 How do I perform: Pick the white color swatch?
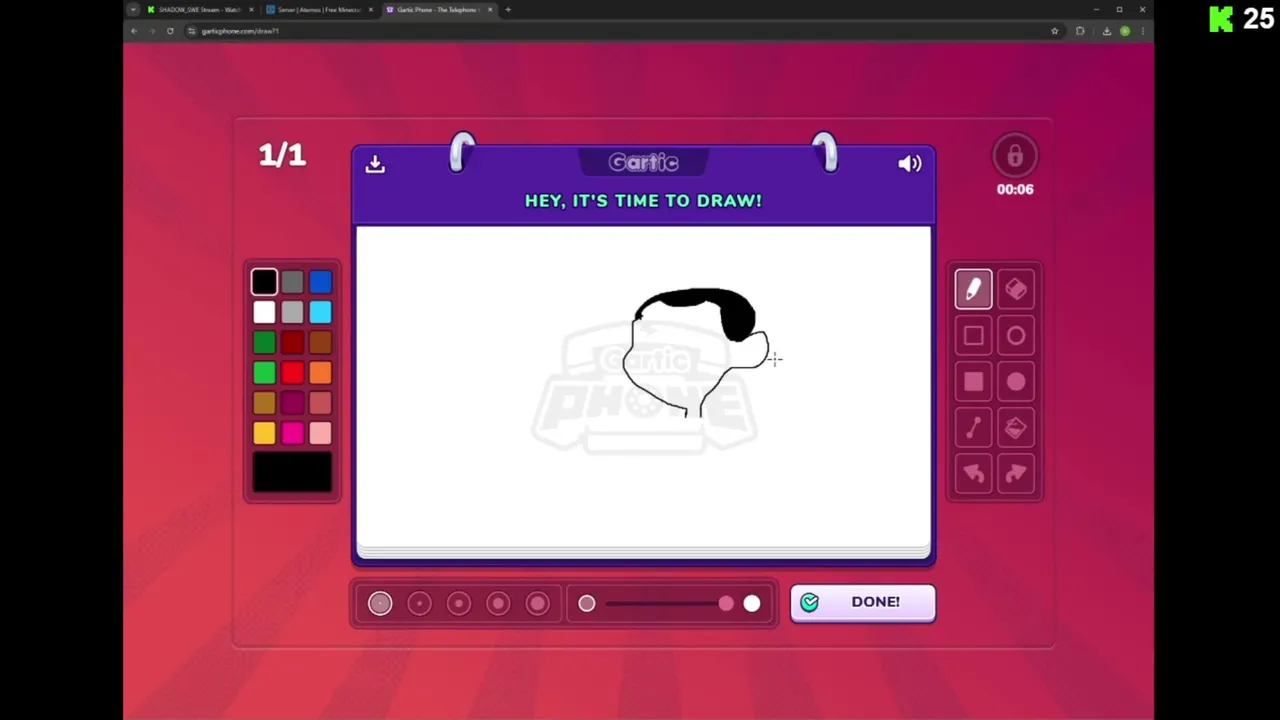(x=264, y=313)
